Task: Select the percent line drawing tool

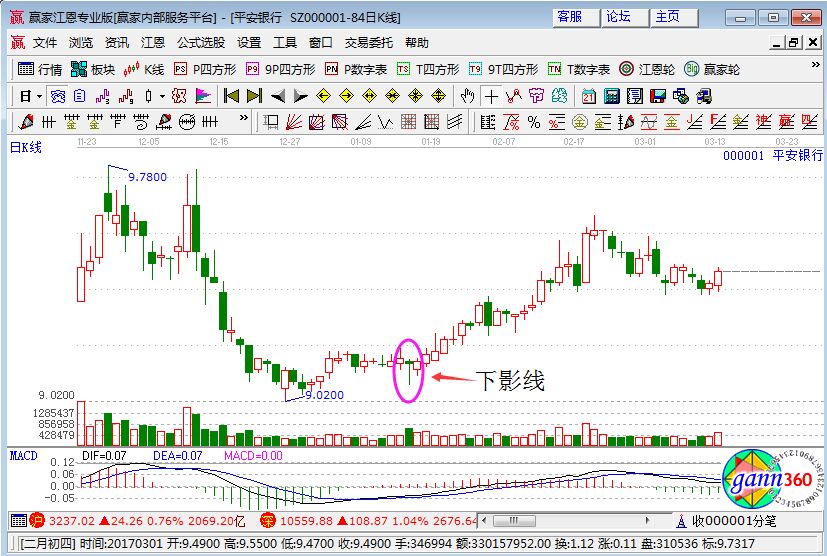Action: coord(533,122)
